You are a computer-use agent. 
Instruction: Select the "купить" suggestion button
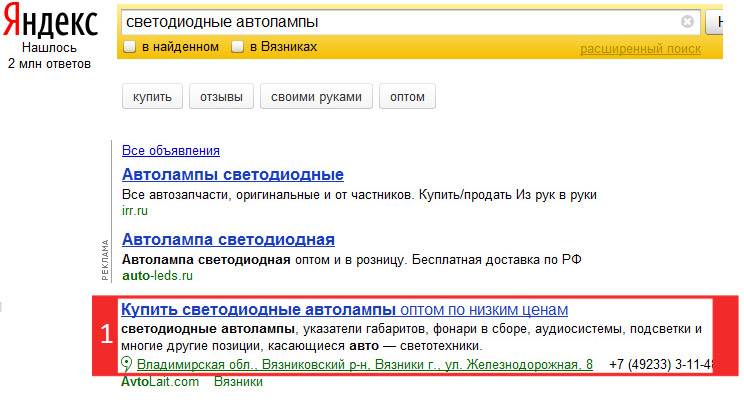tap(152, 97)
